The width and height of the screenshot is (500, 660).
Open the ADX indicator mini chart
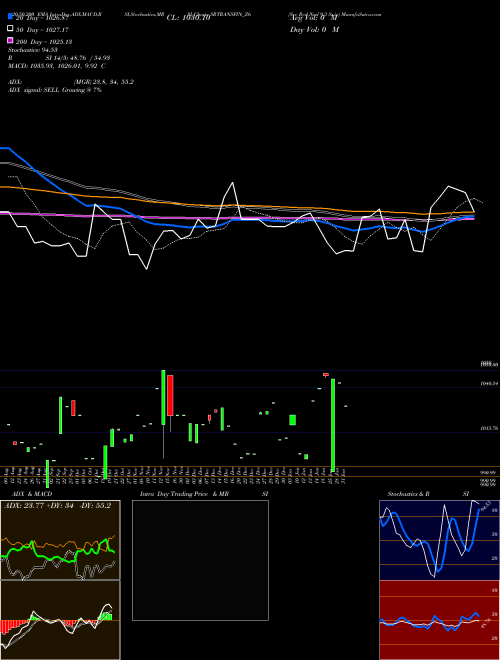pyautogui.click(x=60, y=540)
